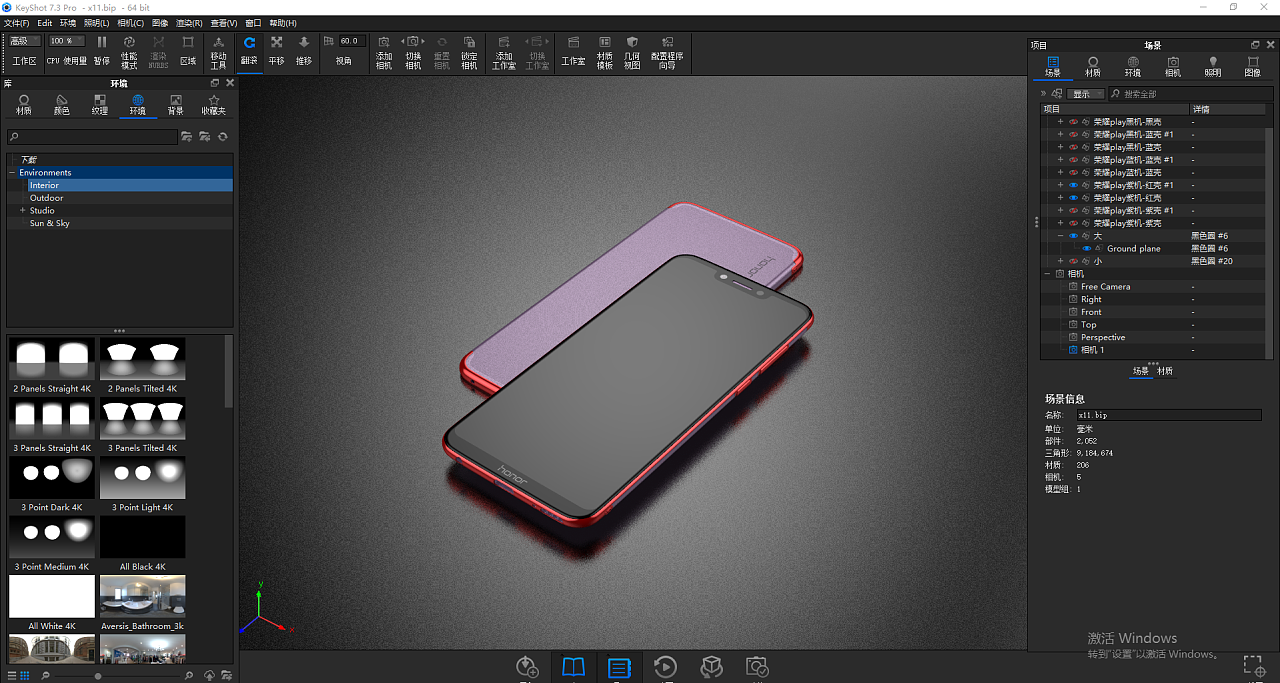This screenshot has width=1280, height=683.
Task: Expand the 小 group in scene tree
Action: pyautogui.click(x=1060, y=261)
